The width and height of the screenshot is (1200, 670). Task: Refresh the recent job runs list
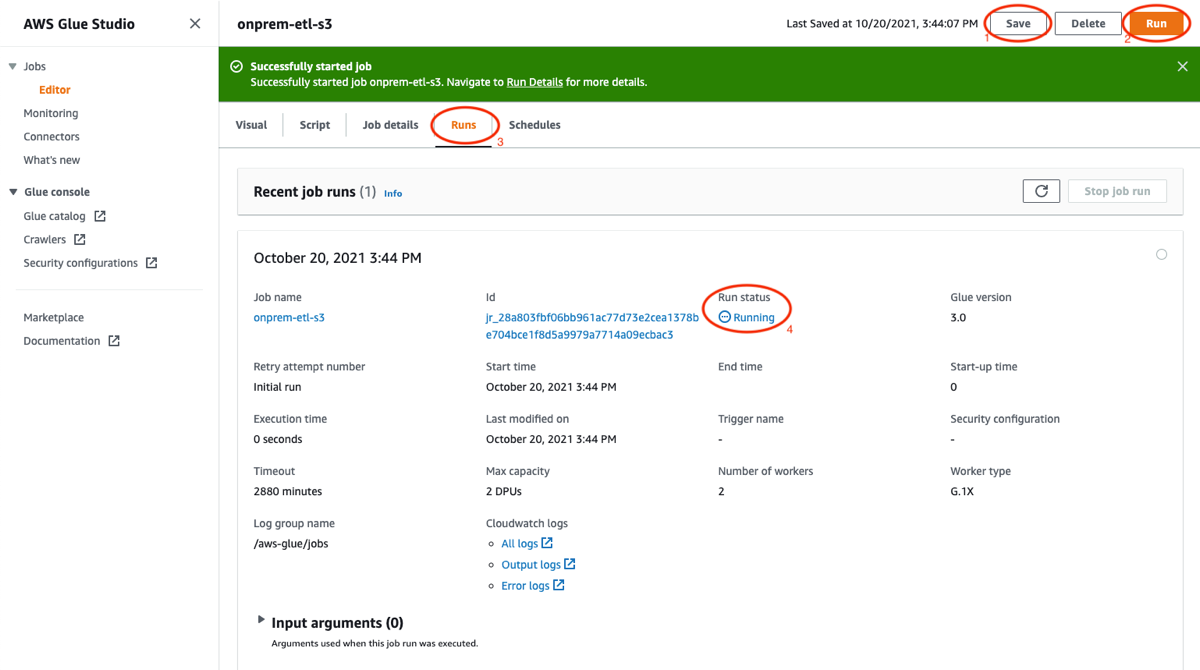pyautogui.click(x=1041, y=191)
